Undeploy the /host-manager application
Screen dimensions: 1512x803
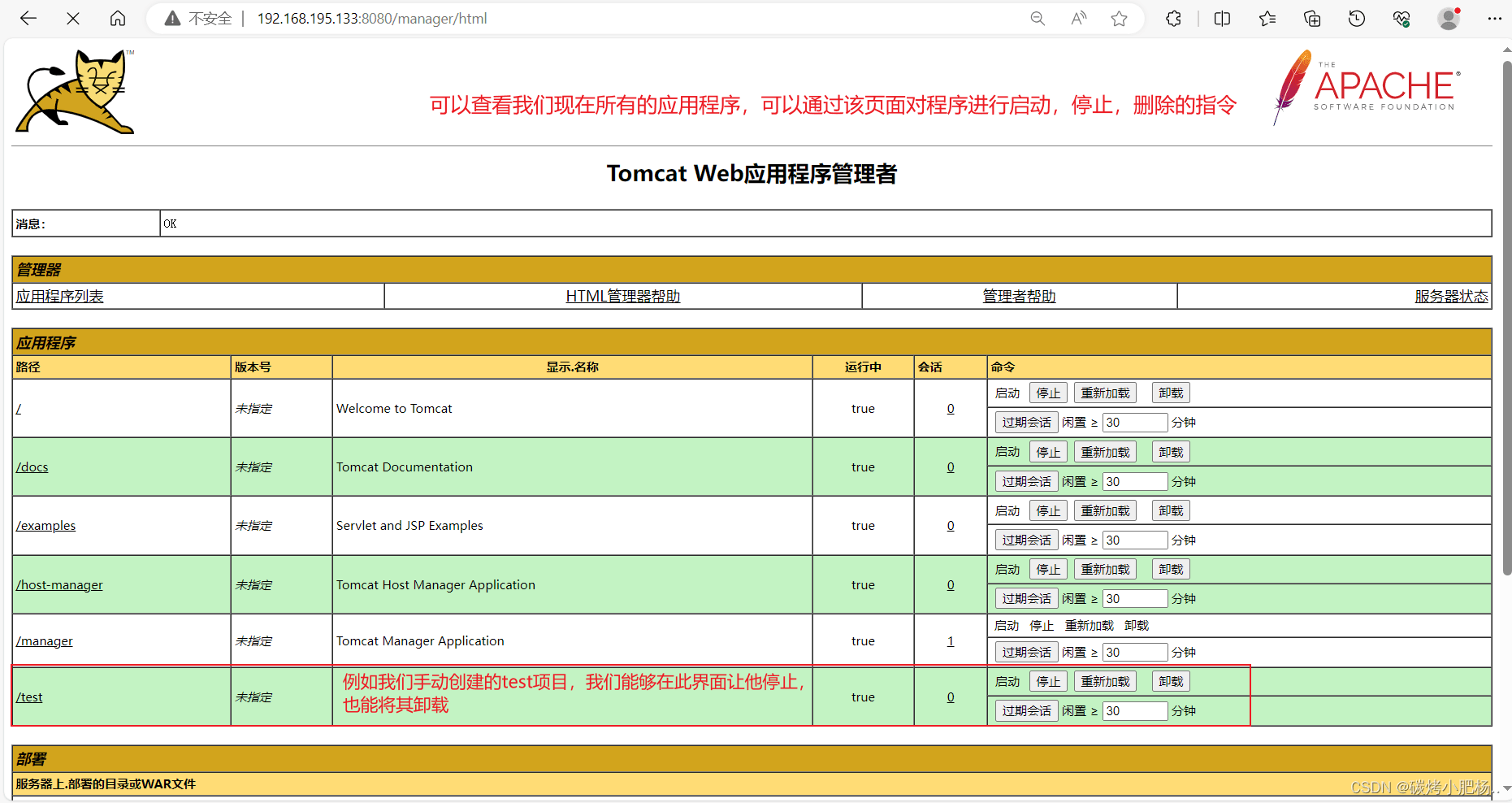tap(1171, 570)
